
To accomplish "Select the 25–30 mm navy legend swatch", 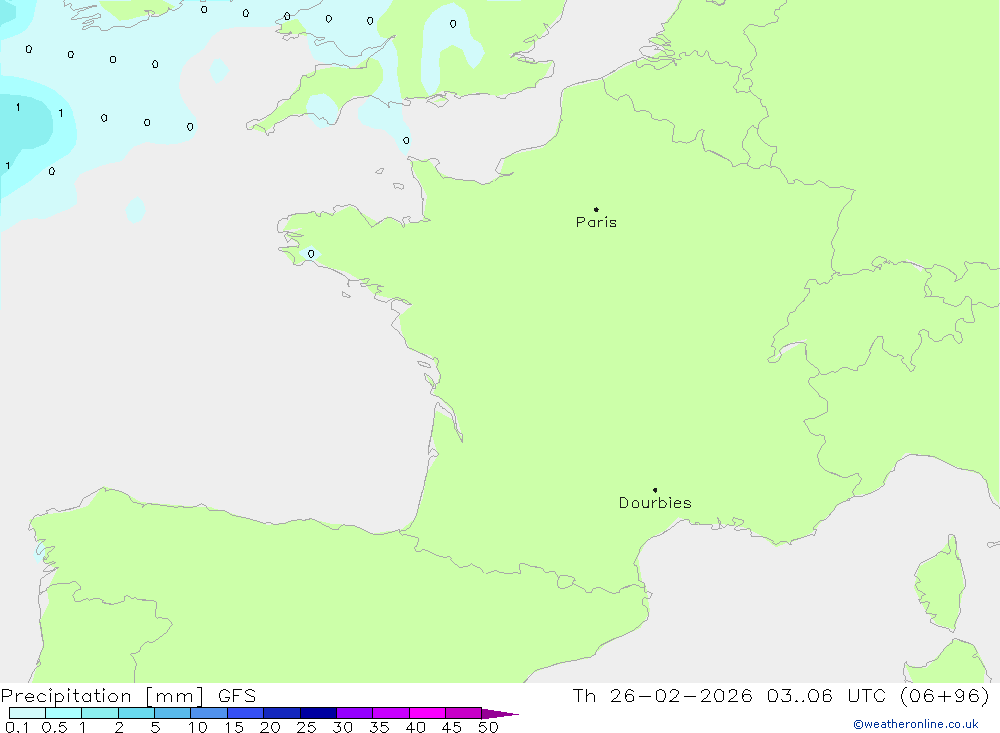I will click(x=318, y=713).
